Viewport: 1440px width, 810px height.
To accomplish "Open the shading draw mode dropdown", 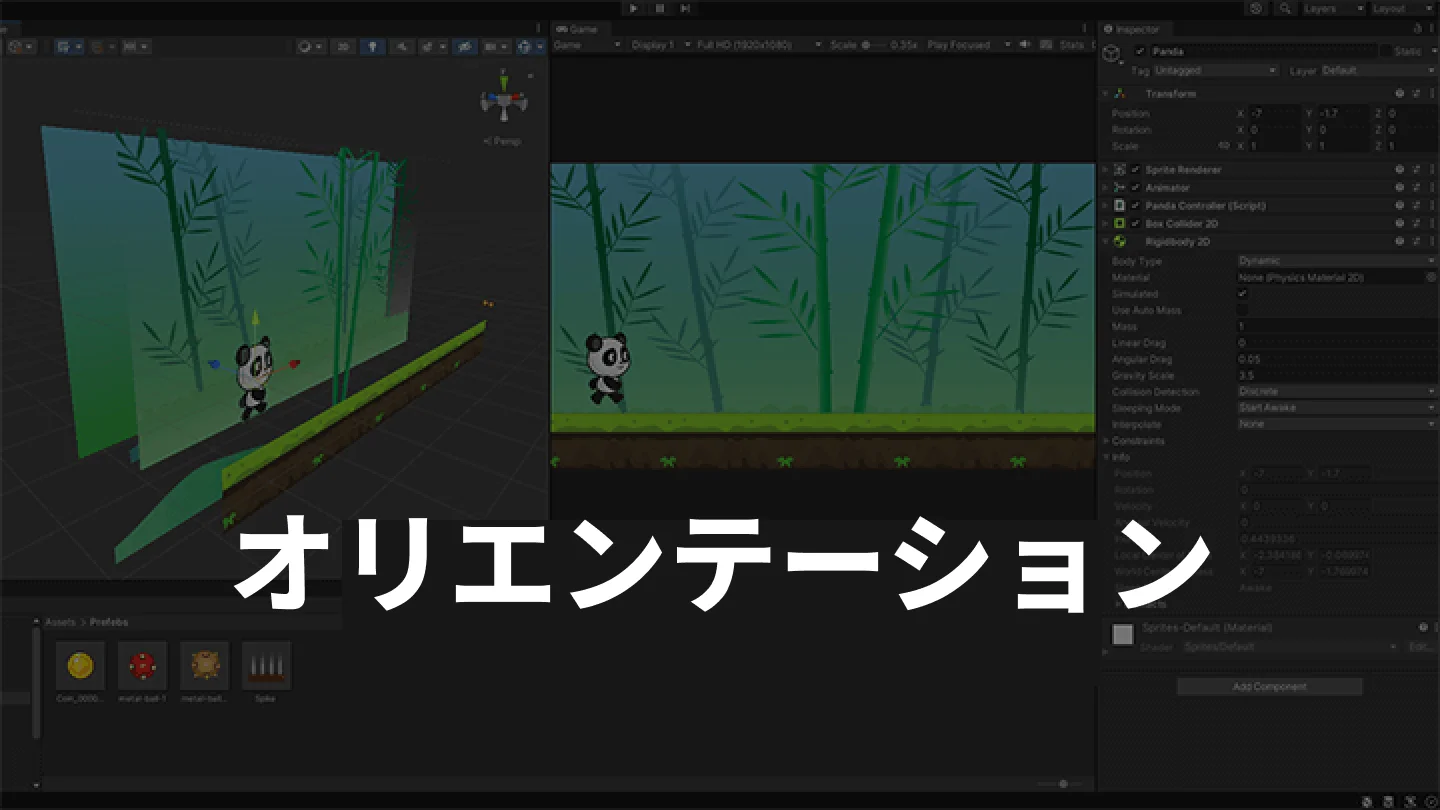I will coord(310,46).
